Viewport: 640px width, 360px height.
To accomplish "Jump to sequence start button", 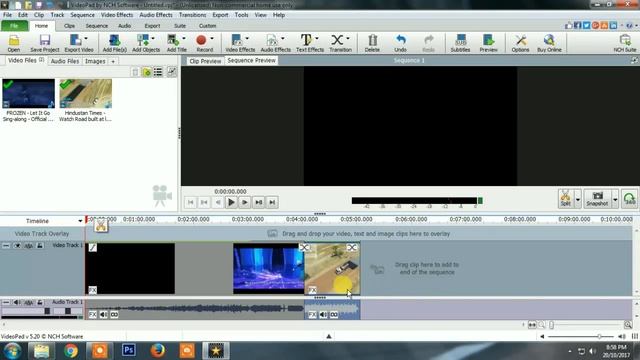I will (x=191, y=202).
